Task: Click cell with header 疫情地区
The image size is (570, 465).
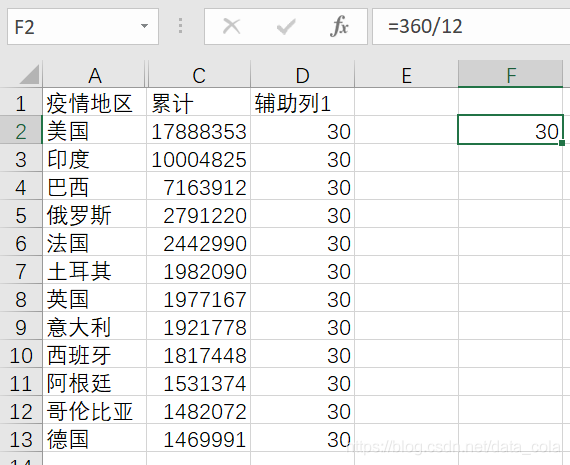Action: [95, 103]
